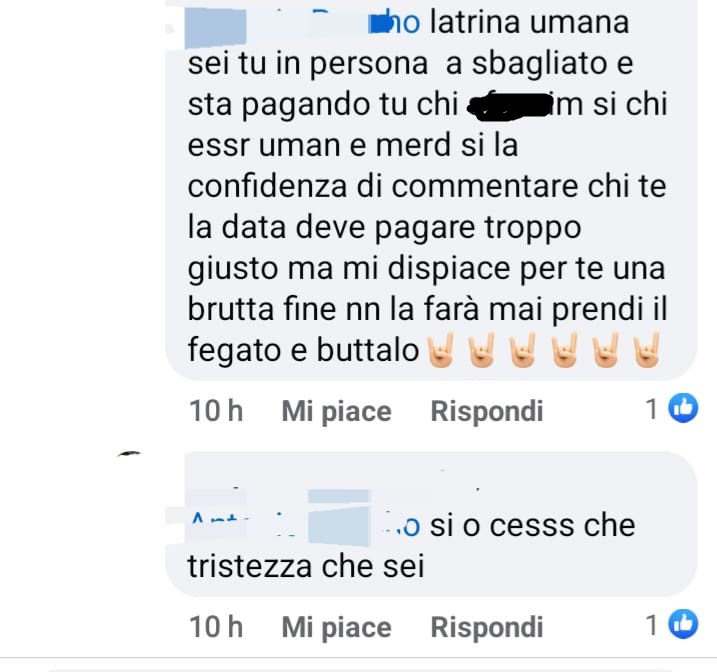Open the '10 h' timestamp of the second comment
The height and width of the screenshot is (672, 717).
[216, 627]
